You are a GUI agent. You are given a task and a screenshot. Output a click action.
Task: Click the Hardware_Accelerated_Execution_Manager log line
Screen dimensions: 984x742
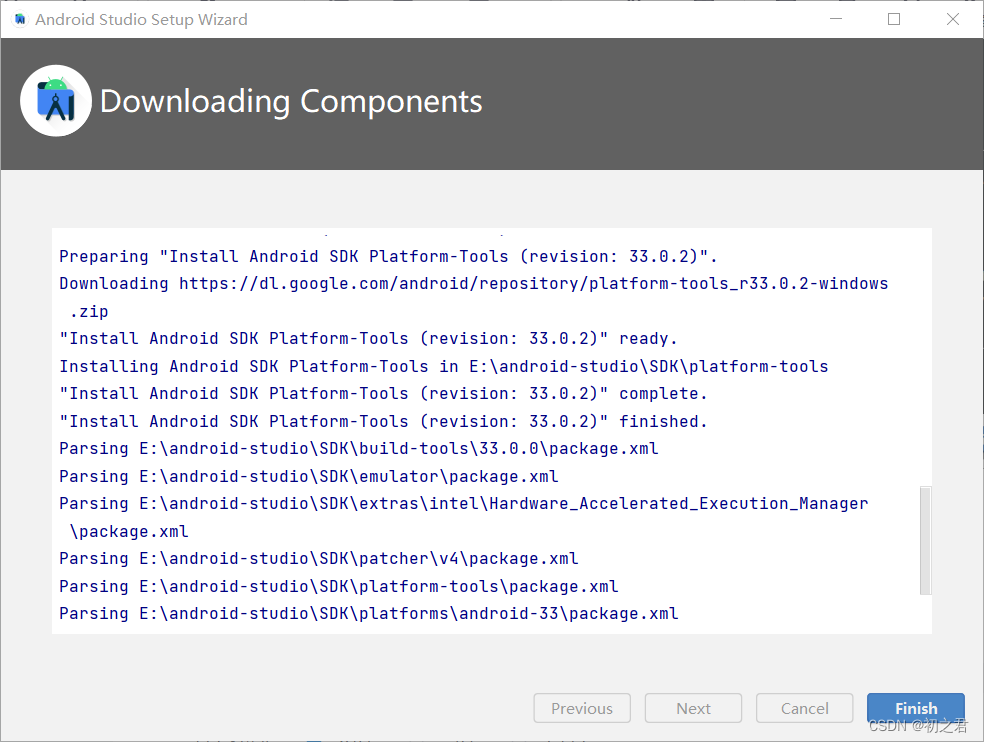(x=462, y=503)
